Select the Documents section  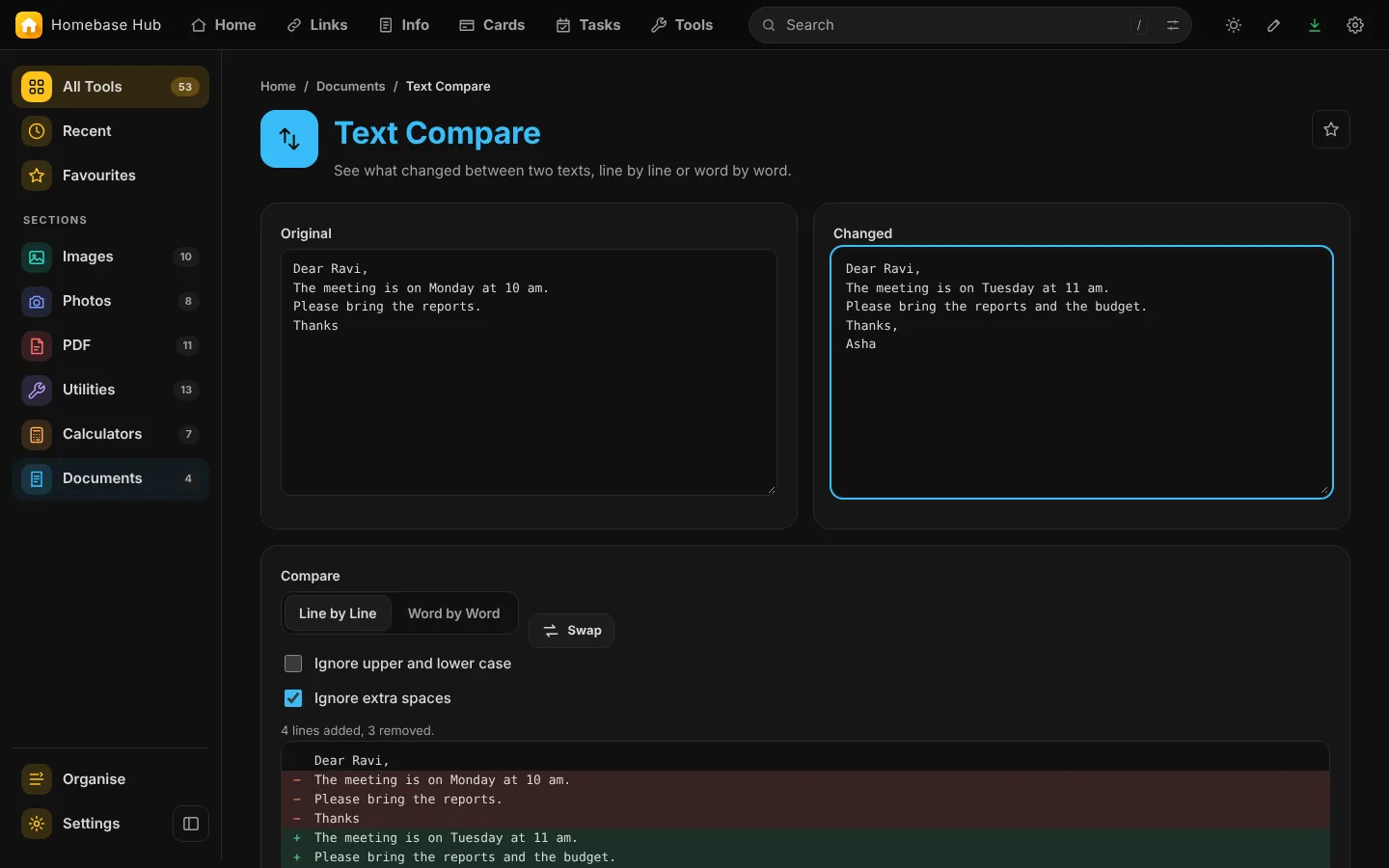click(110, 478)
